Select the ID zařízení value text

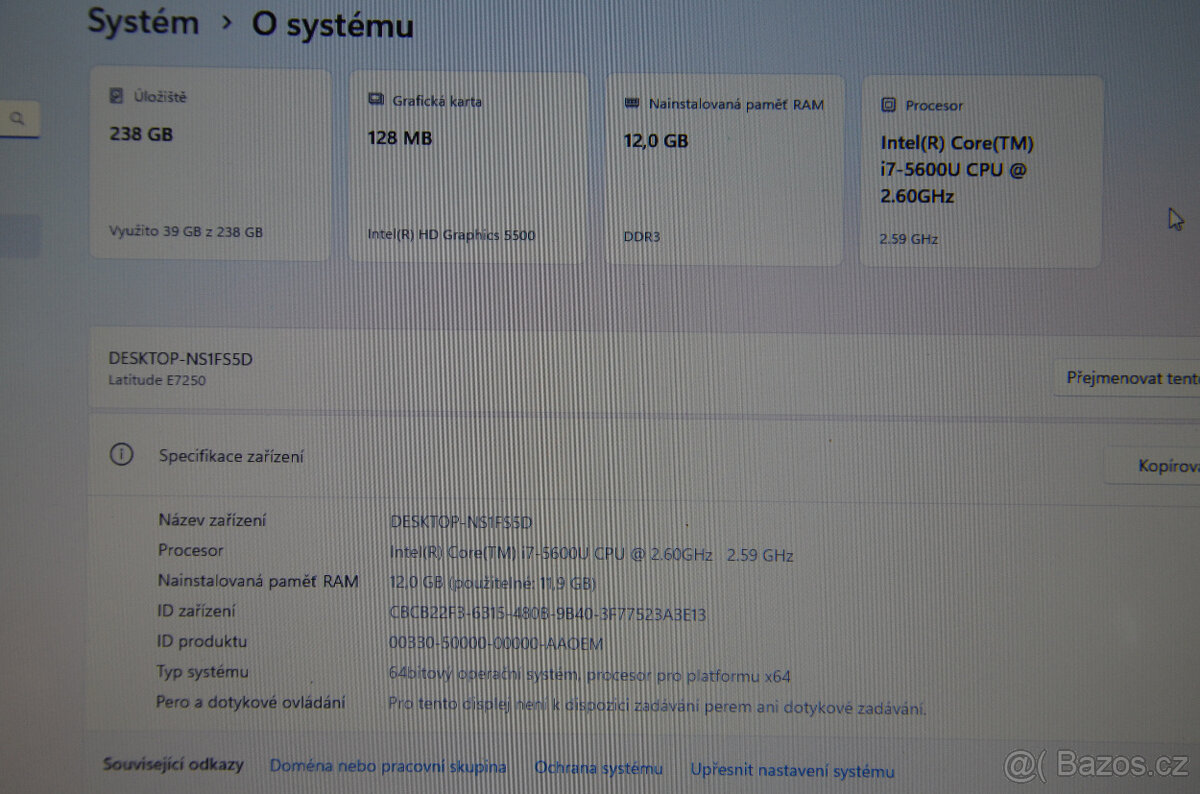click(x=548, y=613)
